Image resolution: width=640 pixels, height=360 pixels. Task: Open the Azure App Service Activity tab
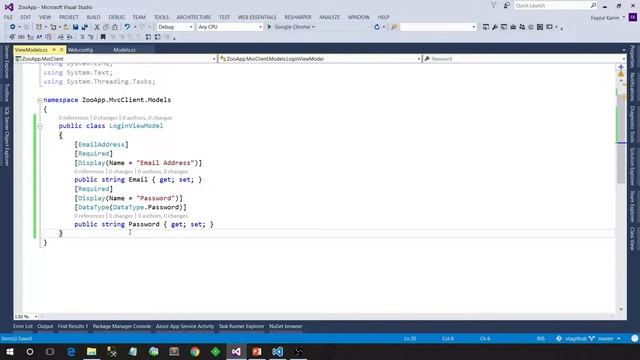tap(184, 326)
